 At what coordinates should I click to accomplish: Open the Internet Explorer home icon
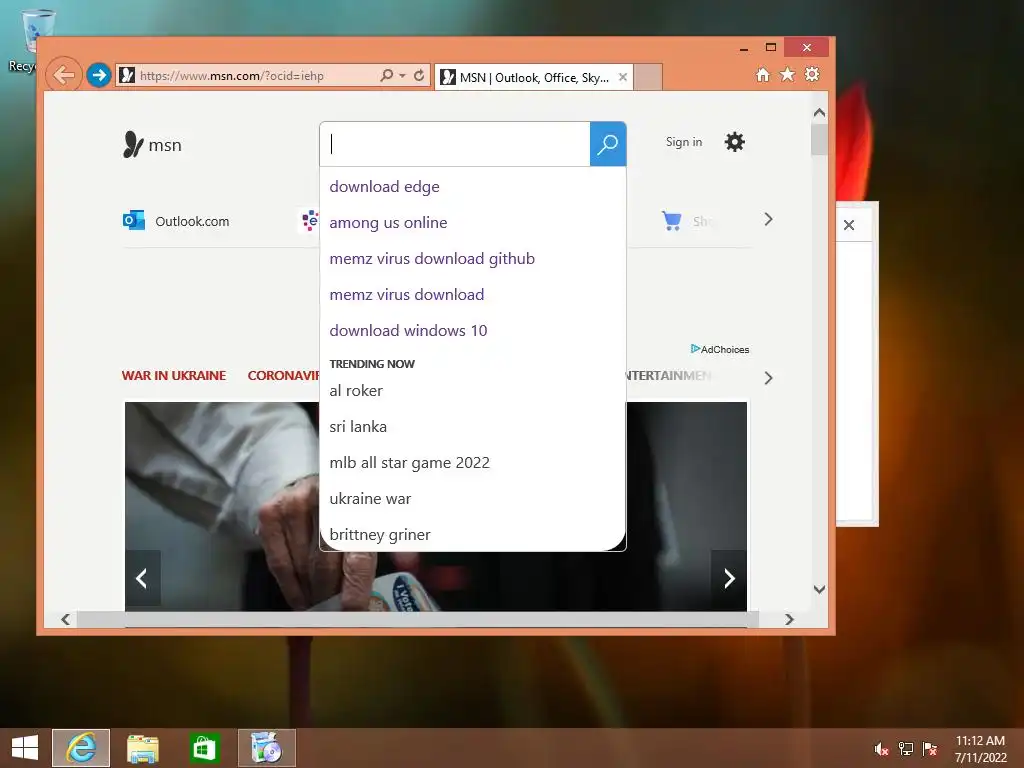tap(763, 74)
